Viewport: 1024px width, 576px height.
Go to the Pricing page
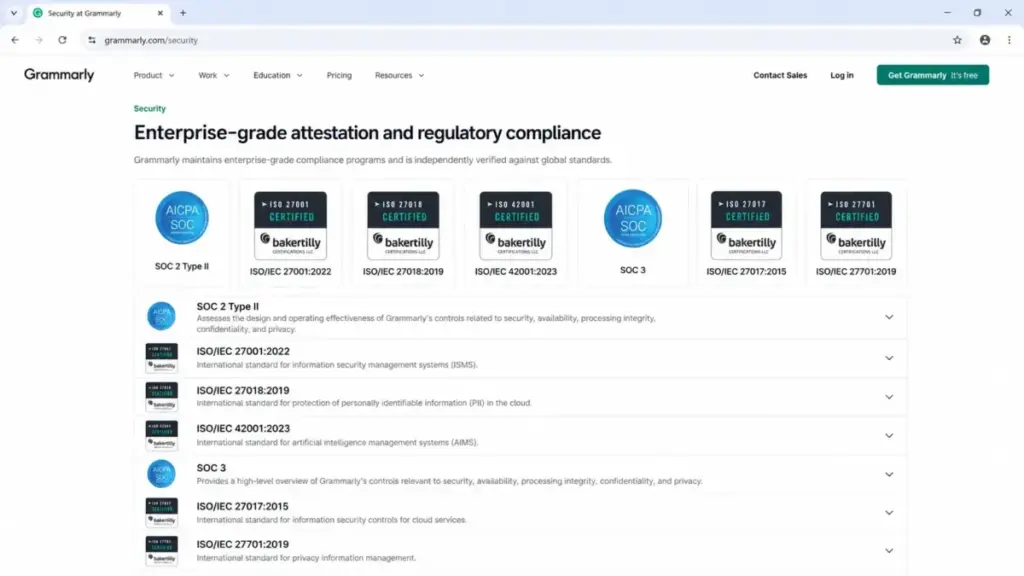point(339,75)
